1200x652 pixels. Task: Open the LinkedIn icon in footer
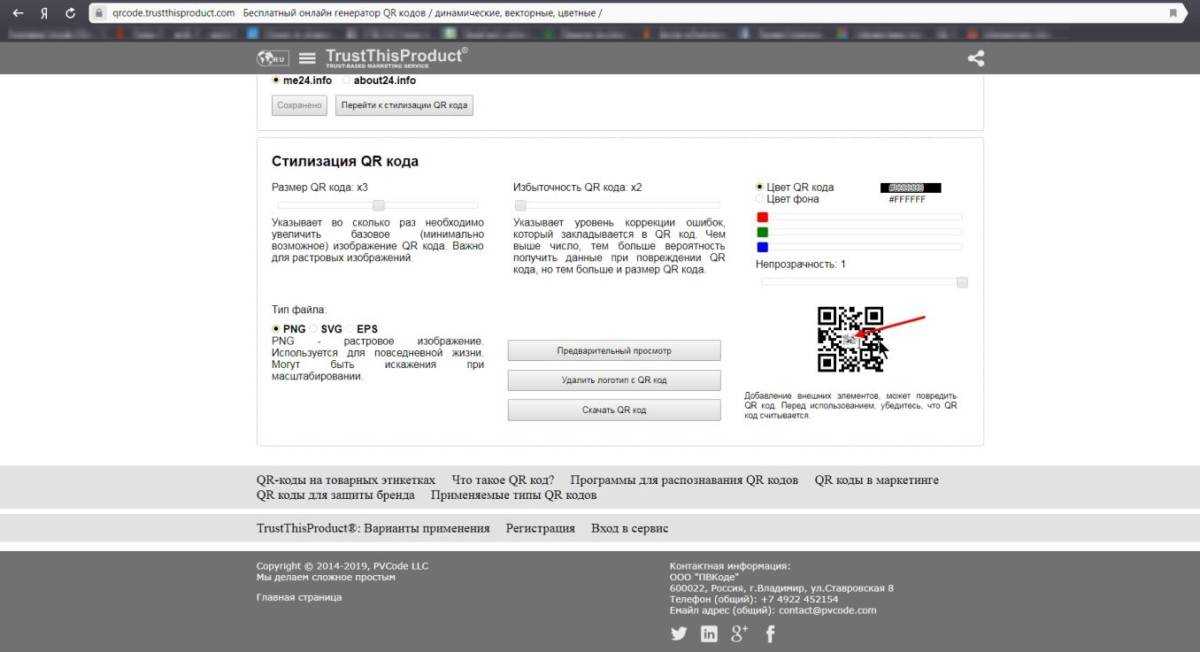tap(709, 633)
